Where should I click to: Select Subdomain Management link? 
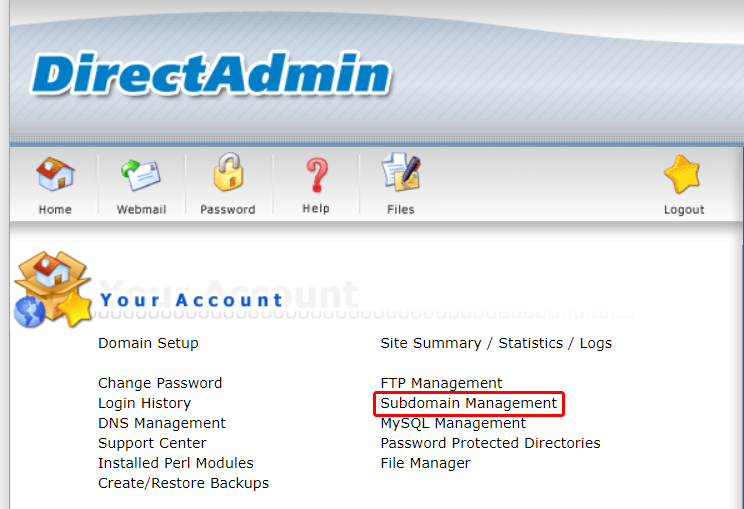[x=469, y=403]
